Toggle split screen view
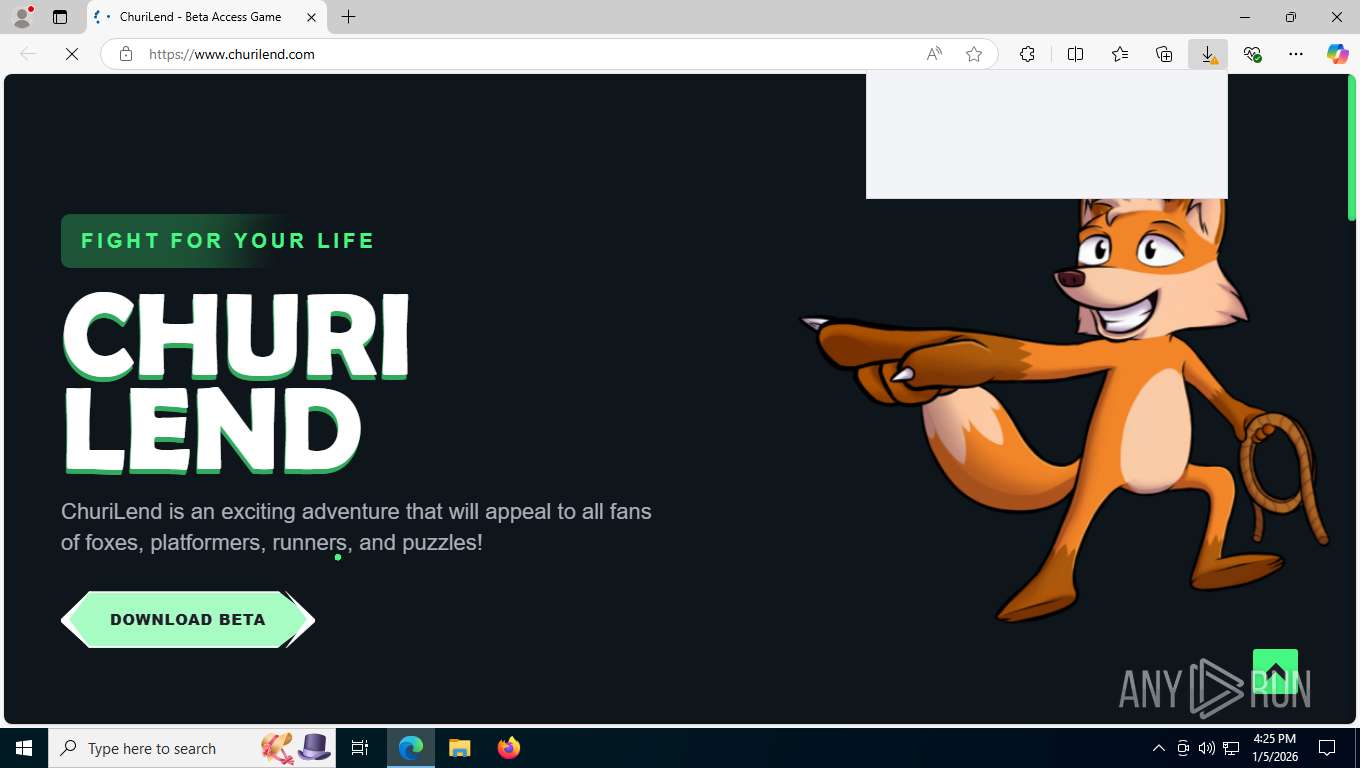The height and width of the screenshot is (768, 1360). (x=1076, y=54)
